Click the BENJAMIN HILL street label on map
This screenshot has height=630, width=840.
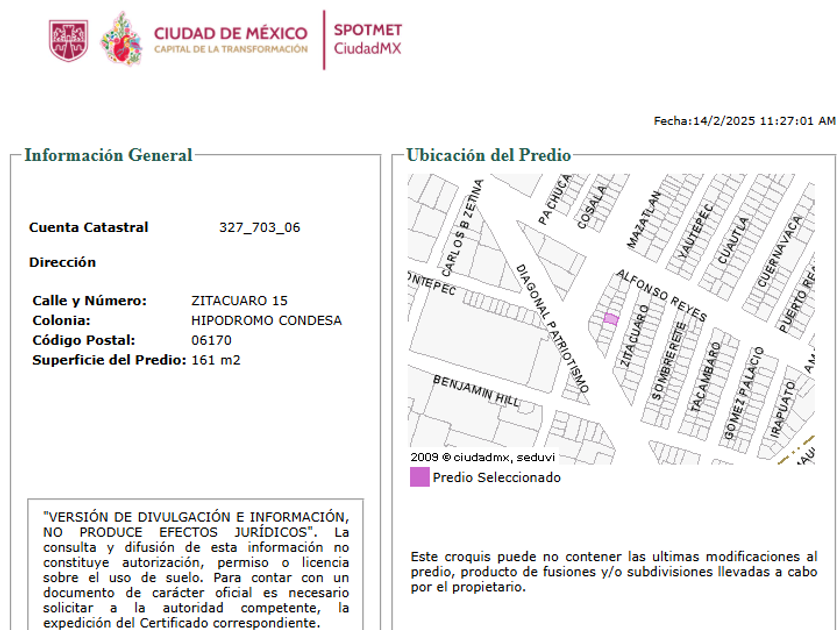pos(476,391)
